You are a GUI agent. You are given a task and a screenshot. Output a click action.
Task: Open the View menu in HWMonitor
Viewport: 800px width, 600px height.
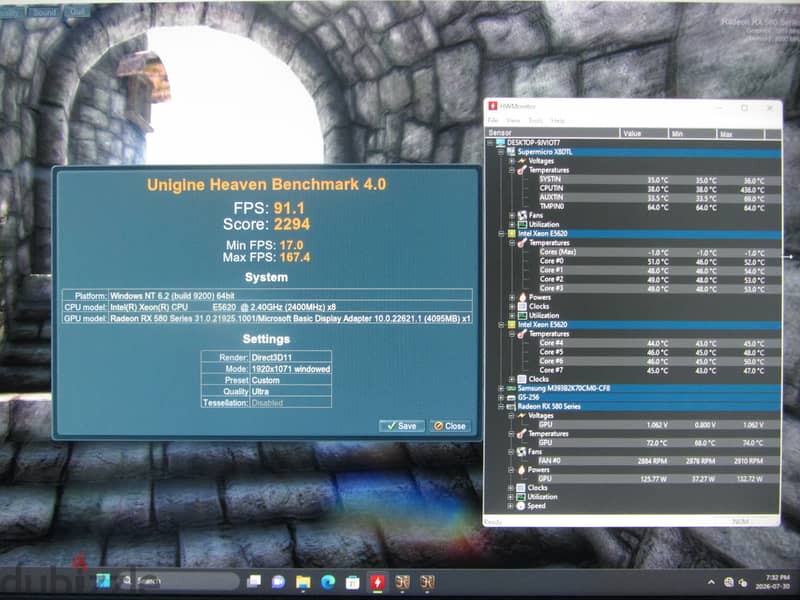(x=513, y=120)
